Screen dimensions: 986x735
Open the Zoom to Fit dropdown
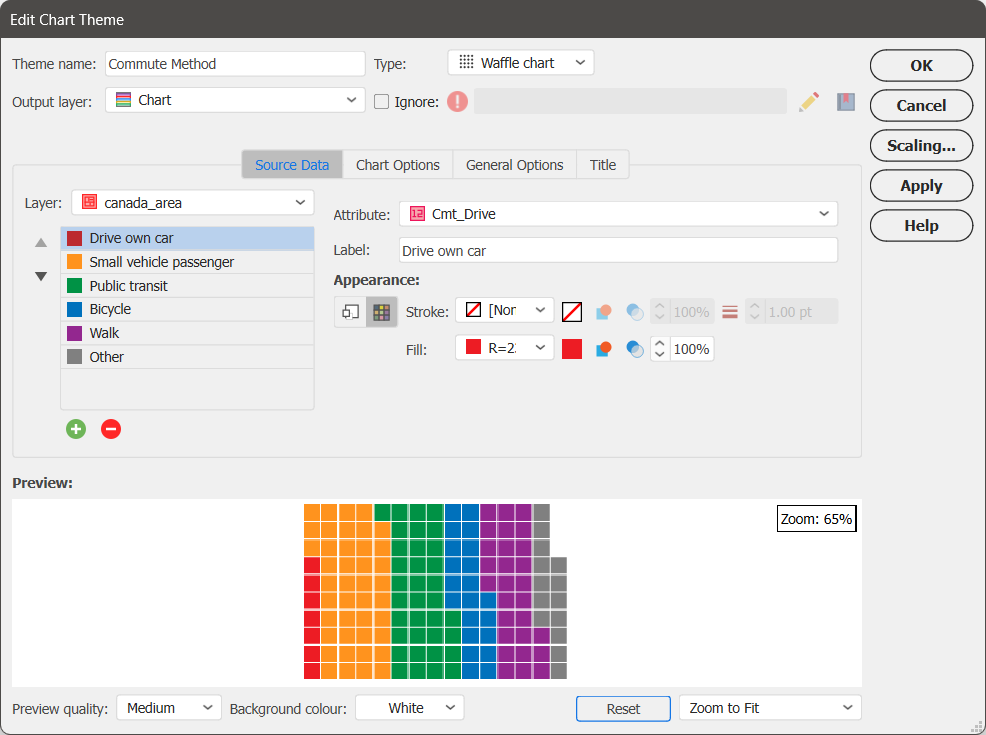(x=770, y=708)
